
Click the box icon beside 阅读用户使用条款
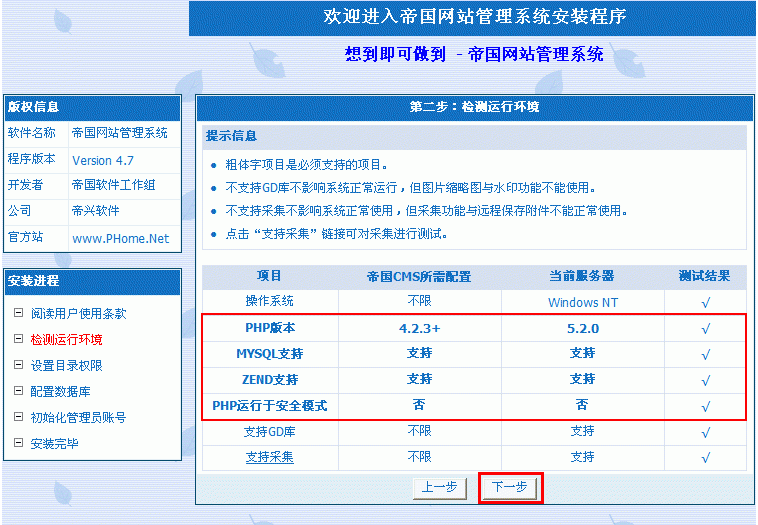tap(18, 313)
